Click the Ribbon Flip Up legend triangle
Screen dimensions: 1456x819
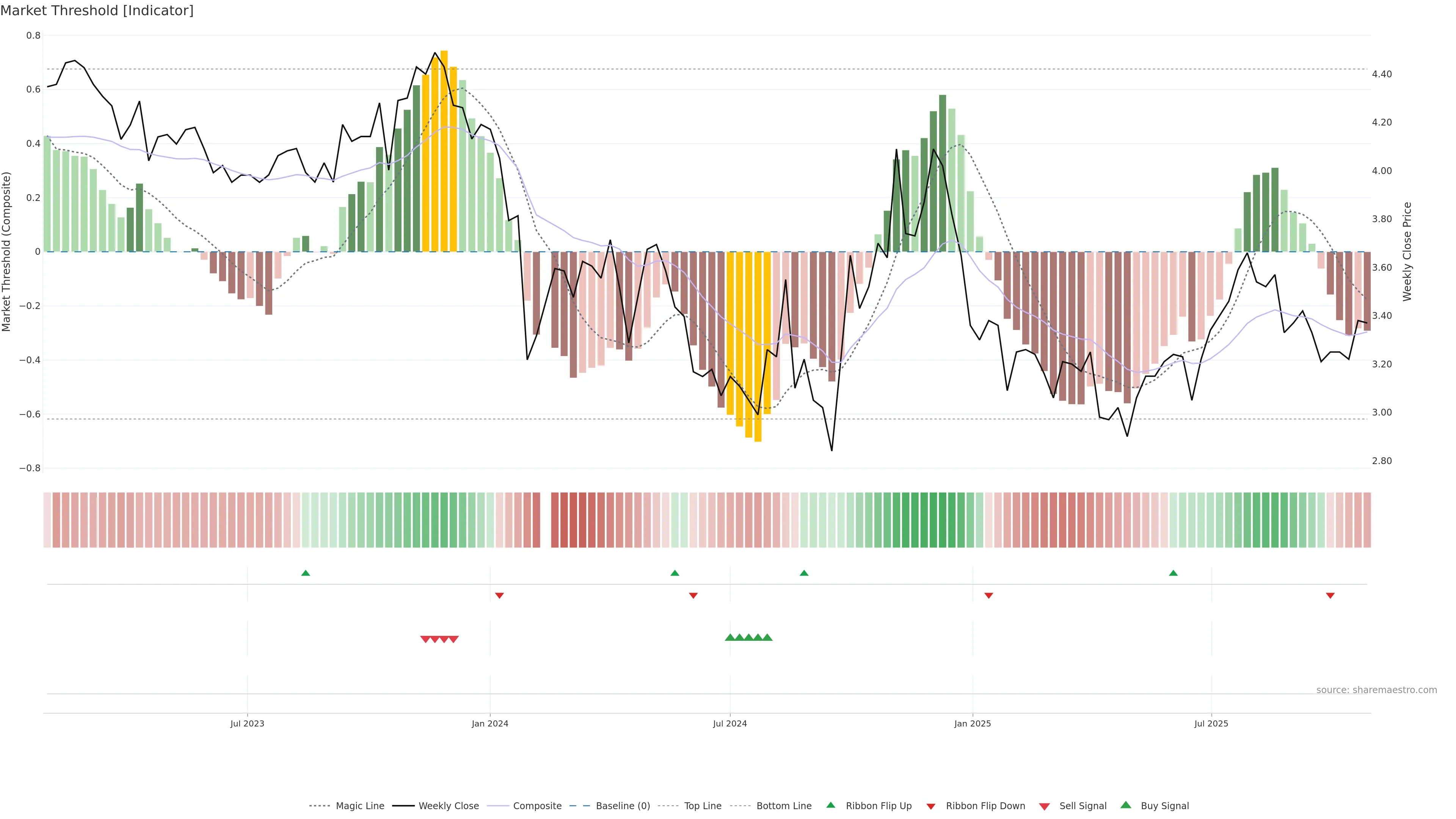tap(830, 805)
